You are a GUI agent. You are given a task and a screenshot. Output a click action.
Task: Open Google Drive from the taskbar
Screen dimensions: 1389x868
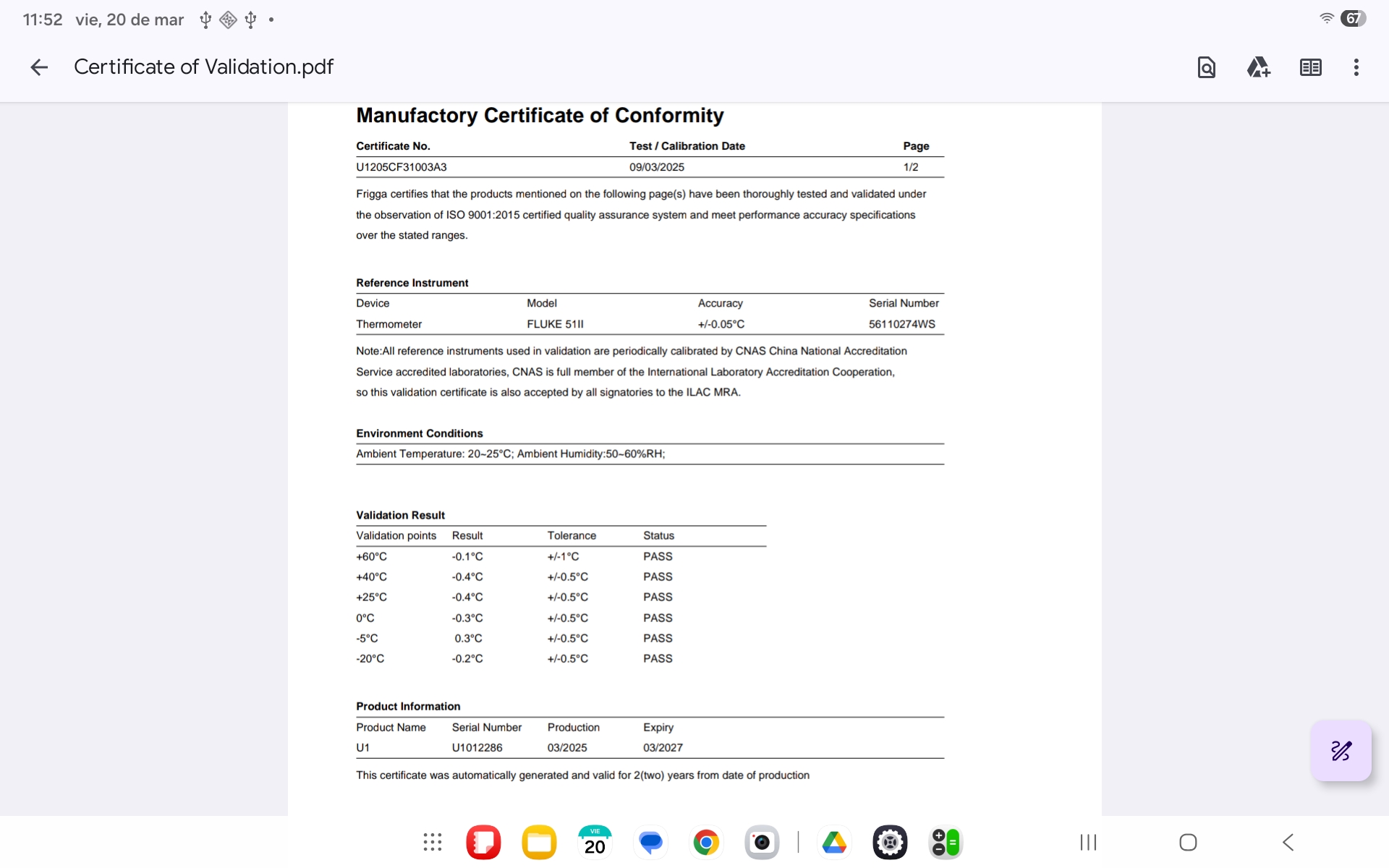(x=834, y=842)
